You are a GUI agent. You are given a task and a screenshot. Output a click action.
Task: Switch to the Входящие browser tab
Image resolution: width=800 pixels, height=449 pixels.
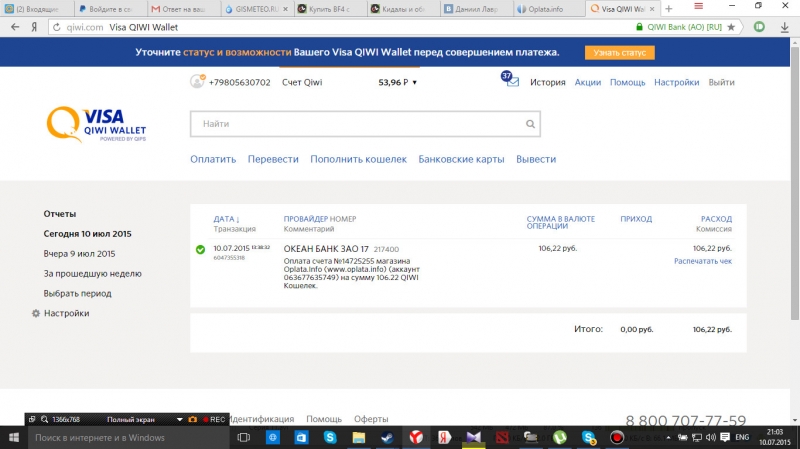point(37,9)
